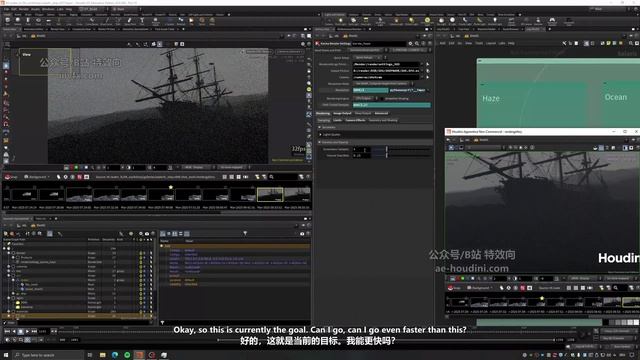The height and width of the screenshot is (360, 640).
Task: Select the highlighted thumbnail in left render gallery
Action: [270, 195]
